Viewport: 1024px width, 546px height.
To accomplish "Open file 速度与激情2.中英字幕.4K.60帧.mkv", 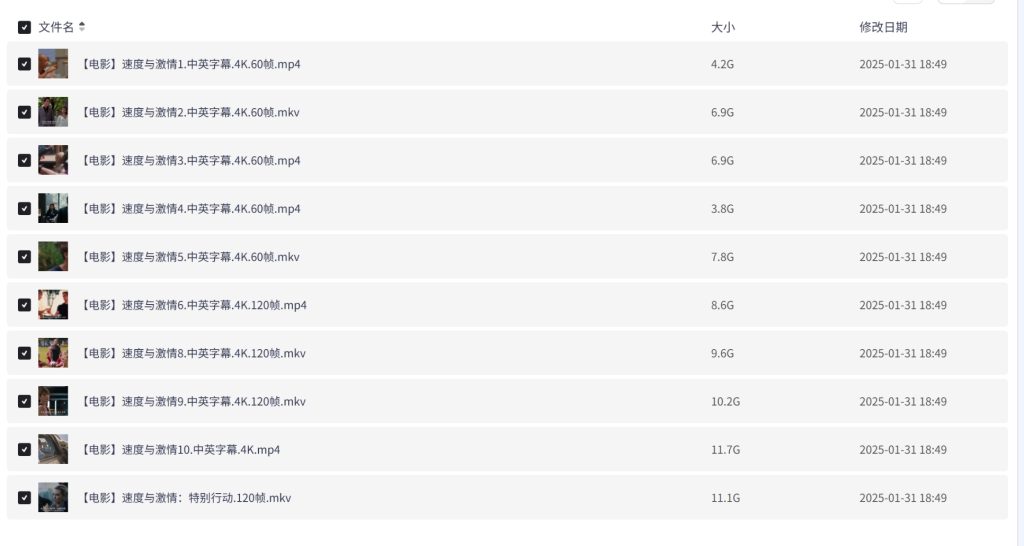I will pyautogui.click(x=189, y=112).
